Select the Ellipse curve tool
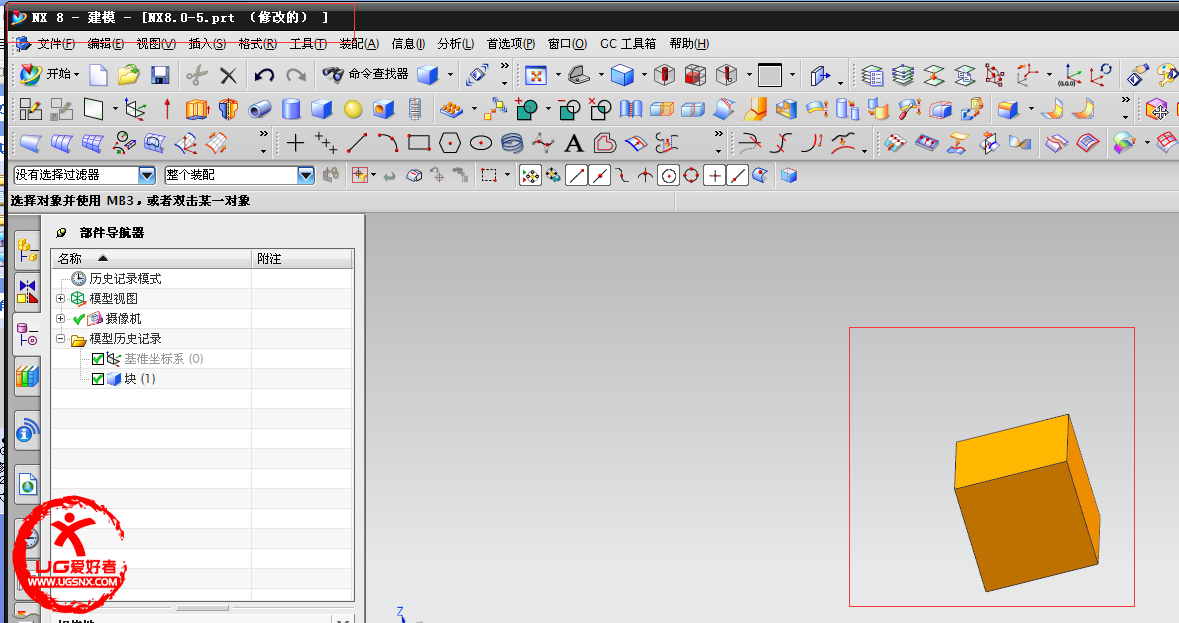The width and height of the screenshot is (1179, 623). click(480, 143)
